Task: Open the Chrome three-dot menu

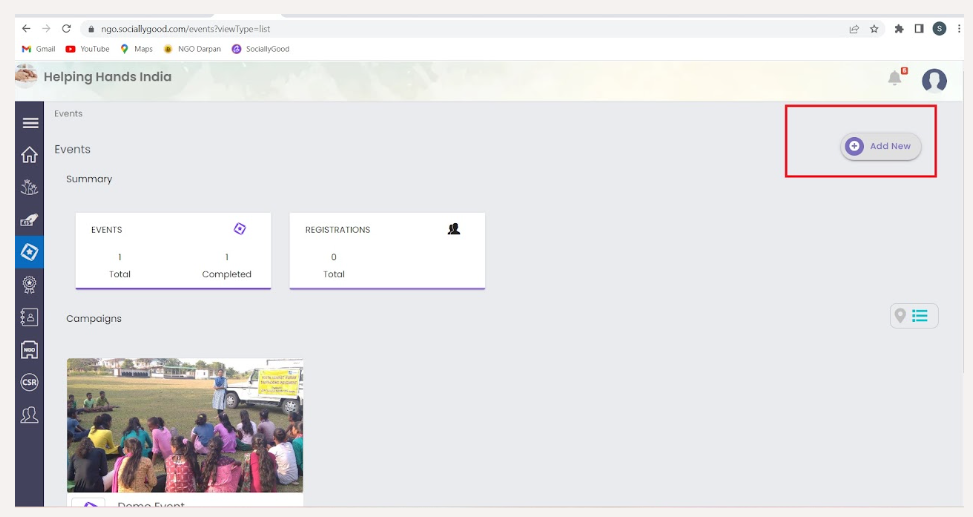Action: click(x=959, y=29)
